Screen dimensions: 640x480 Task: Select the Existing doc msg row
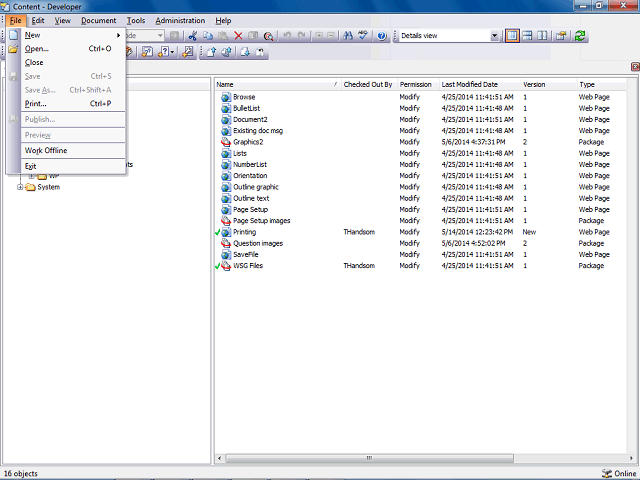coord(420,131)
